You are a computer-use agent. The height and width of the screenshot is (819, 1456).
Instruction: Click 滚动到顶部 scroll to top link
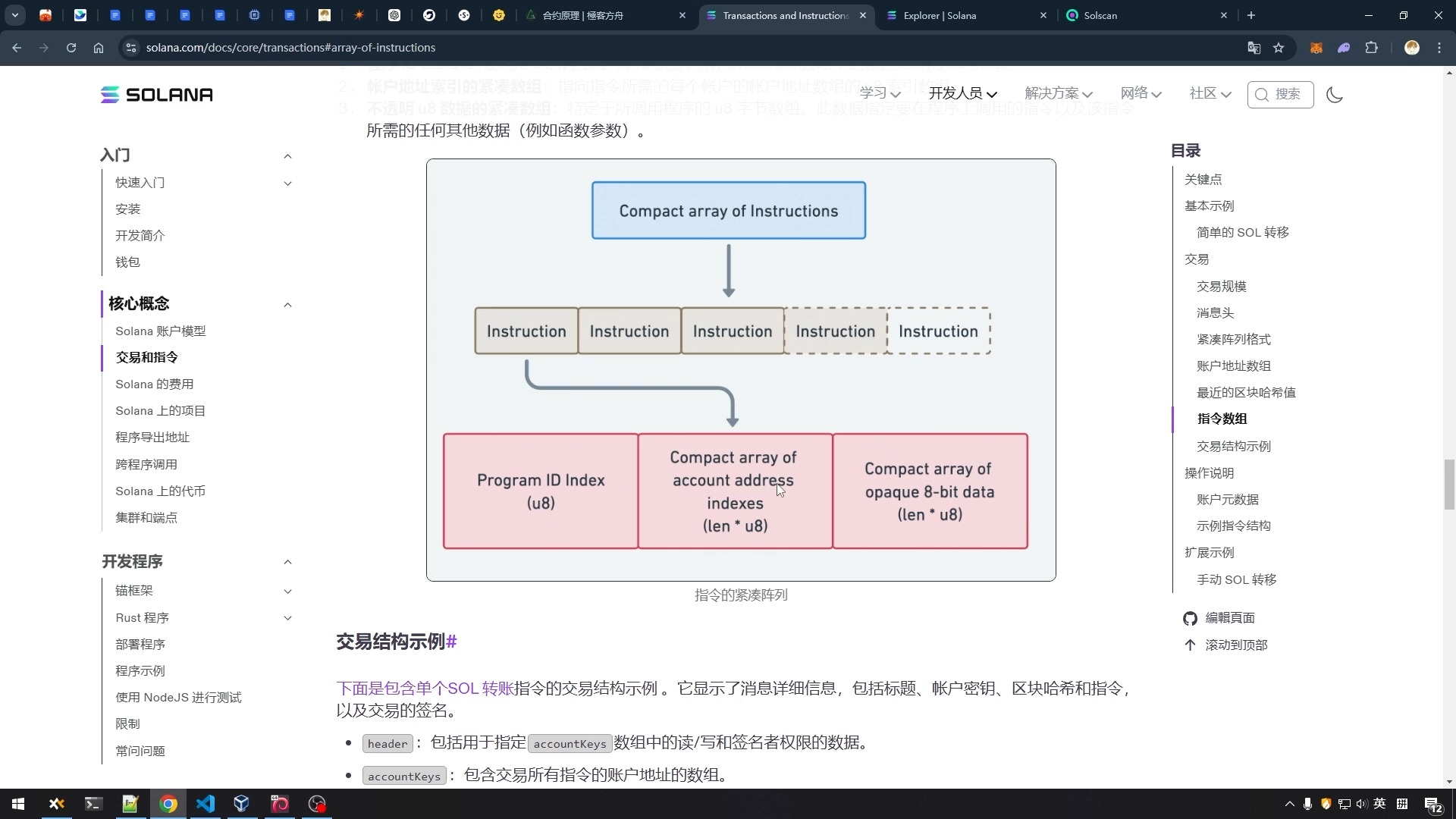click(1235, 645)
